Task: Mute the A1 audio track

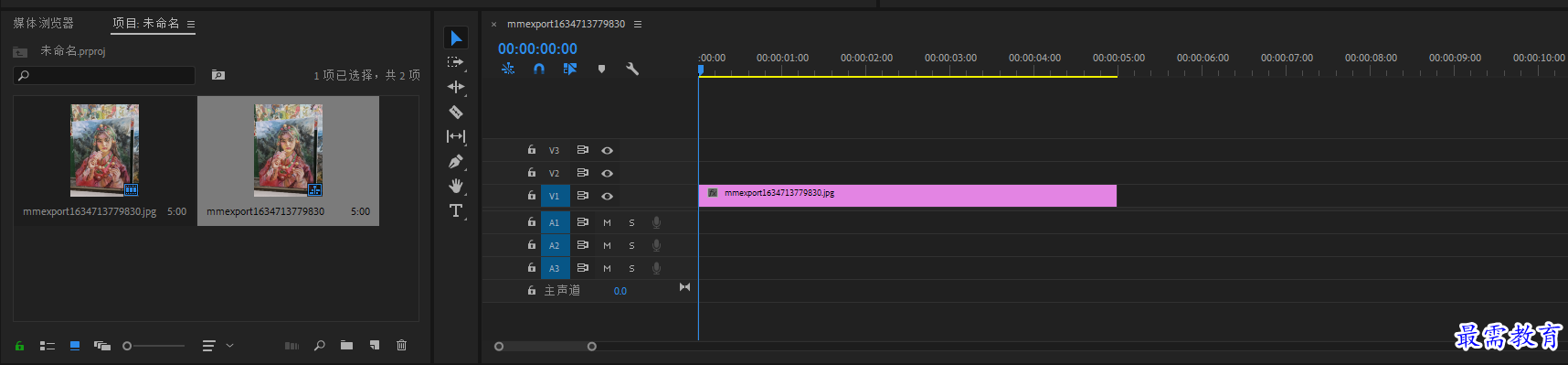Action: pos(607,222)
